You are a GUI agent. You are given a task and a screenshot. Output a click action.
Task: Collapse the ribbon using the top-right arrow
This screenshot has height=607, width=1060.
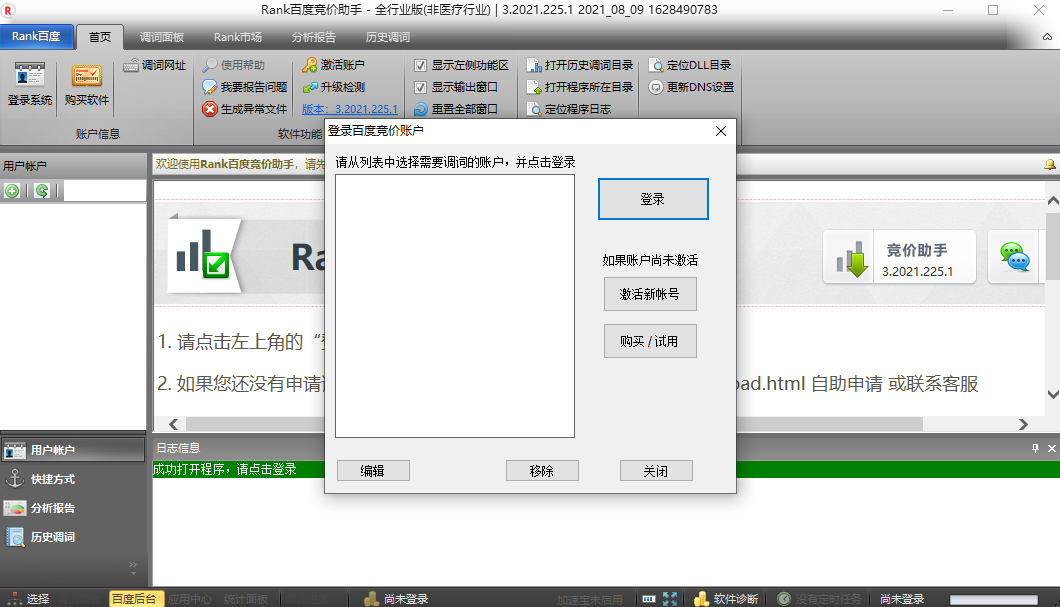click(1047, 36)
